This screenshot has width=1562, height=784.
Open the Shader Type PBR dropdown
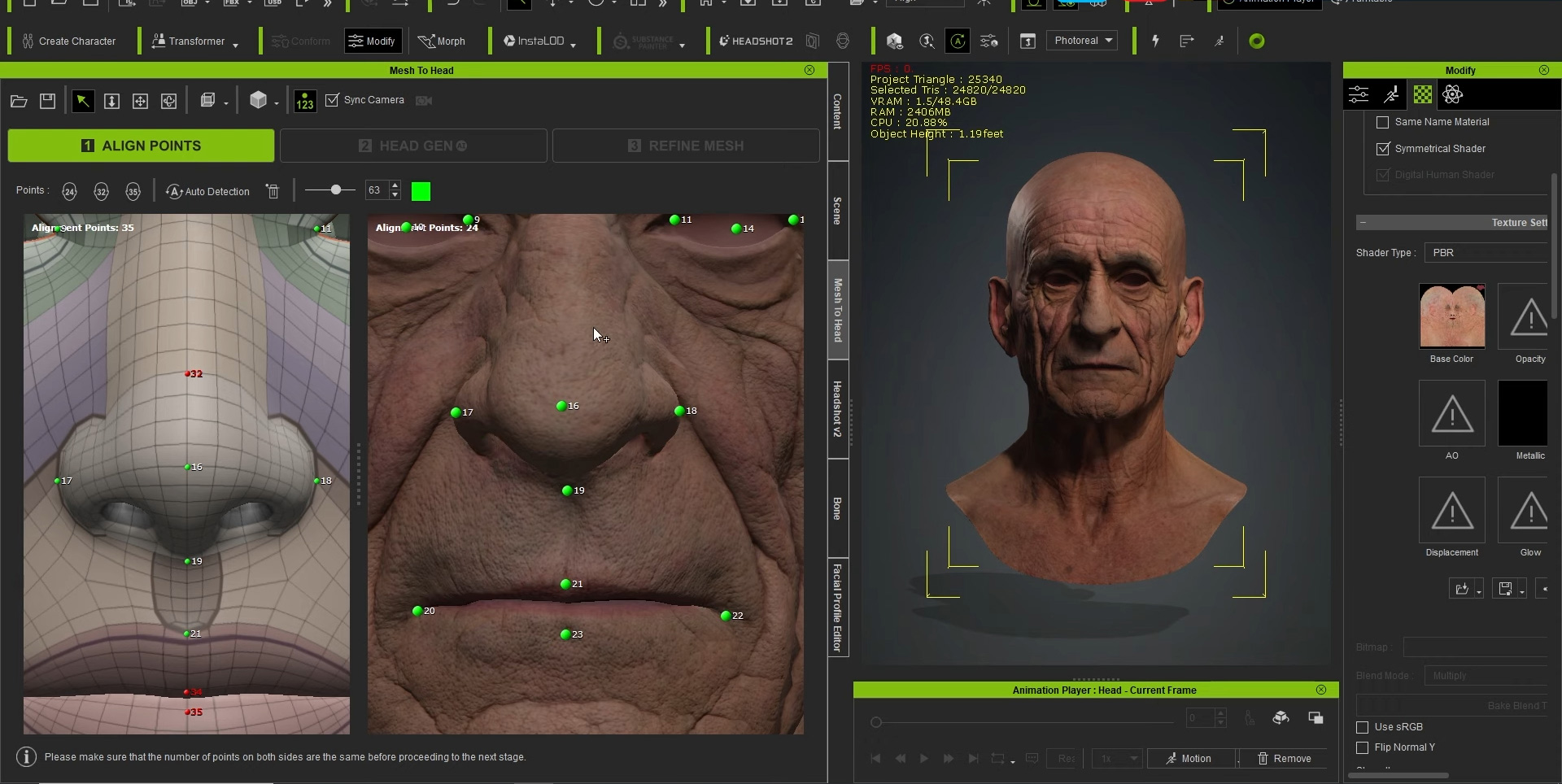click(x=1487, y=253)
